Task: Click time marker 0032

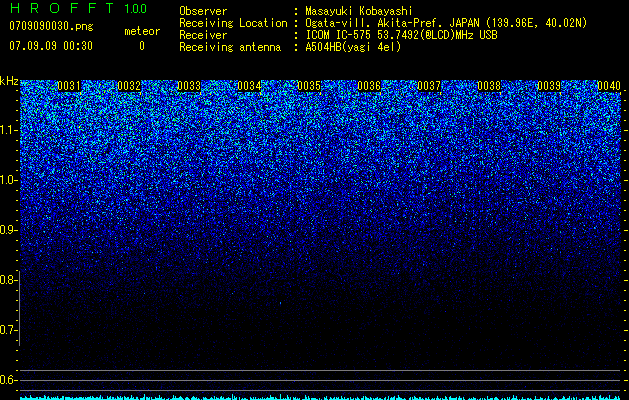Action: pos(129,86)
